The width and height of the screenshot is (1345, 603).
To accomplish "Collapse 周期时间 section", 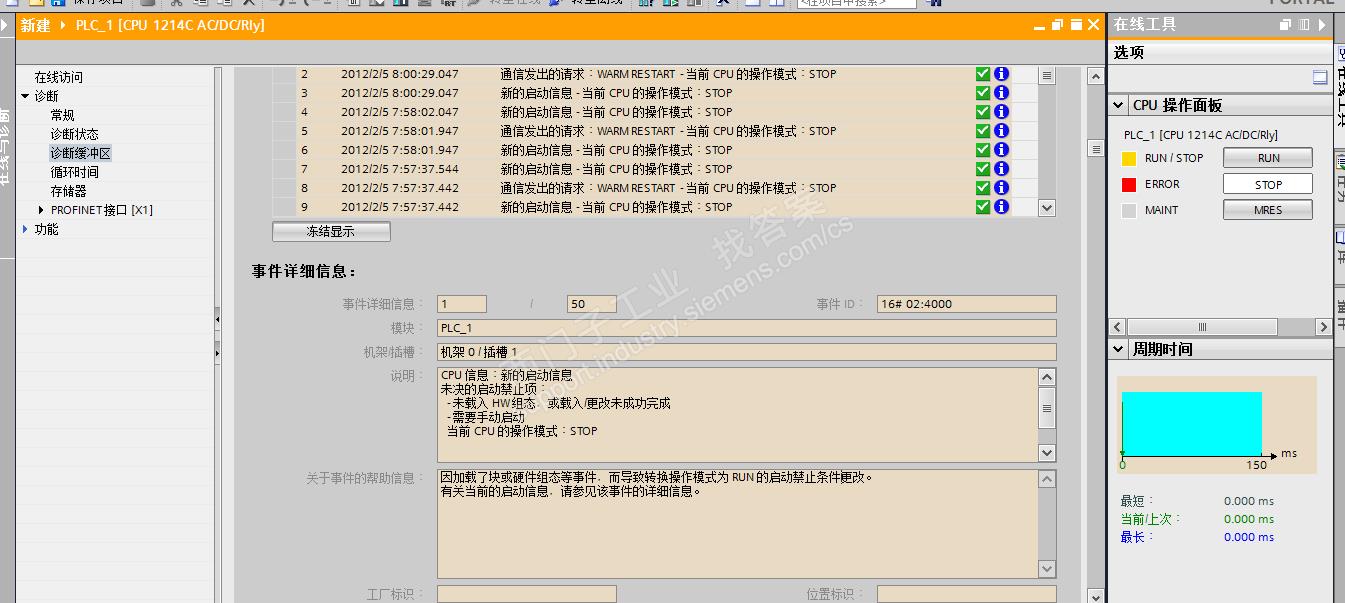I will pos(1119,349).
